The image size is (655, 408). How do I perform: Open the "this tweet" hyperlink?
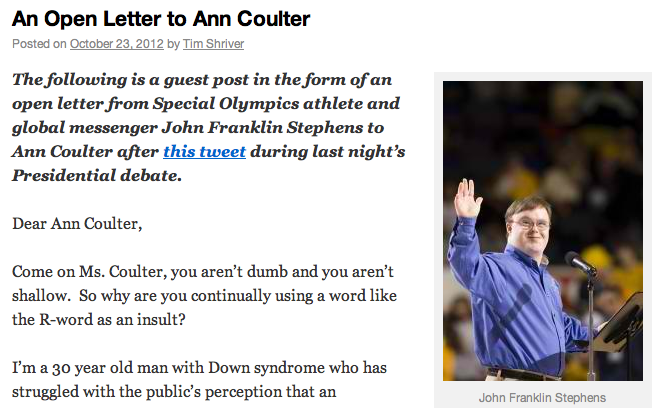[204, 152]
